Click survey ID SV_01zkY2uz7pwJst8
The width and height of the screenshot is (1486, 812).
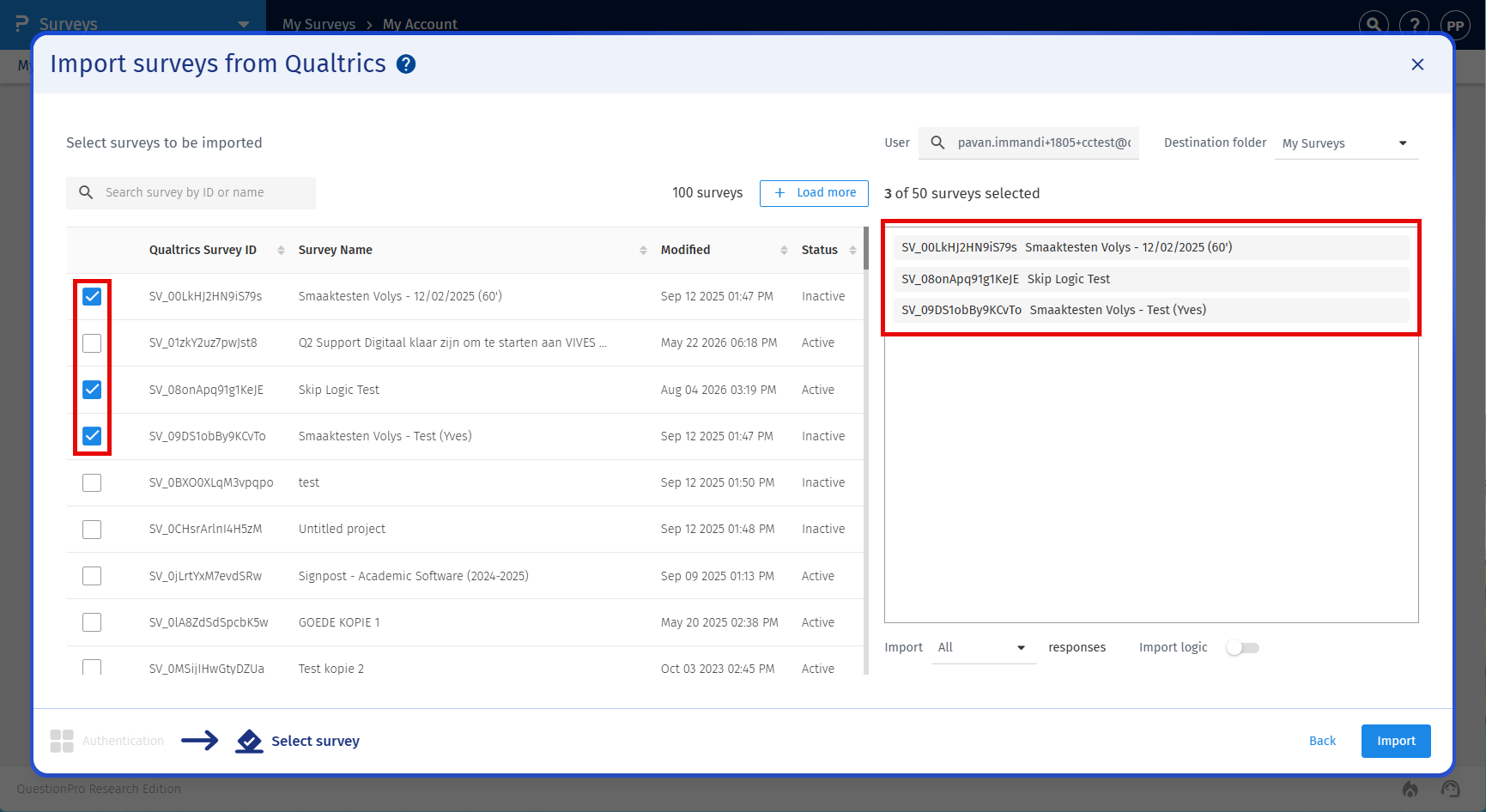coord(203,343)
